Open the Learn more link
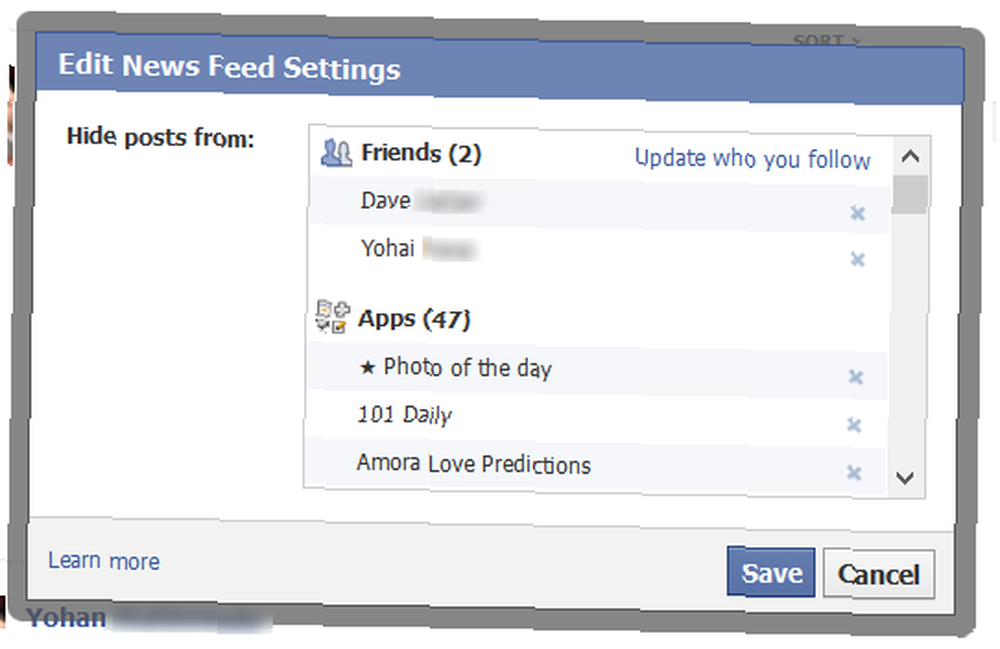The height and width of the screenshot is (649, 1000). (104, 561)
